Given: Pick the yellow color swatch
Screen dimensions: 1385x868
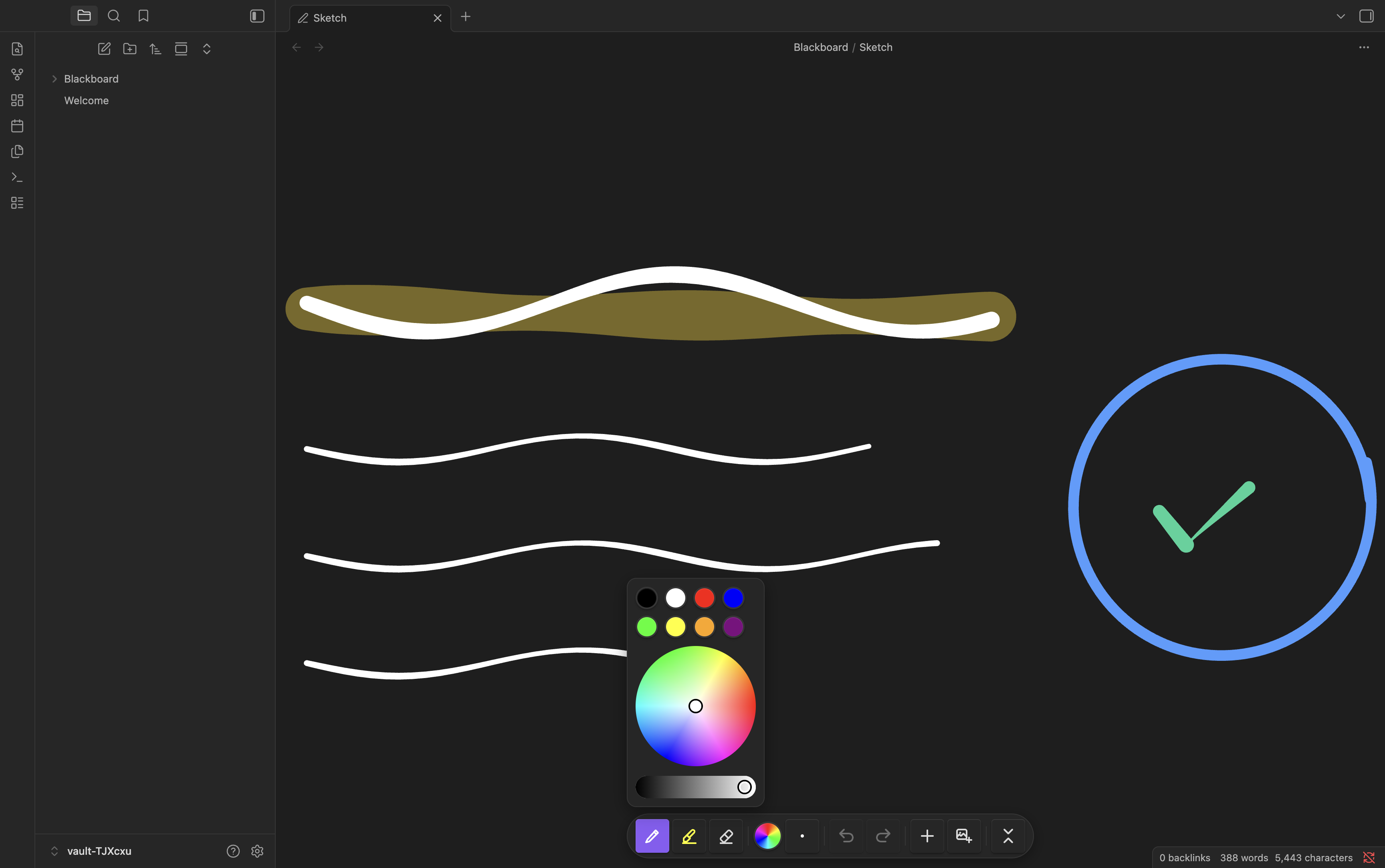Looking at the screenshot, I should 676,626.
